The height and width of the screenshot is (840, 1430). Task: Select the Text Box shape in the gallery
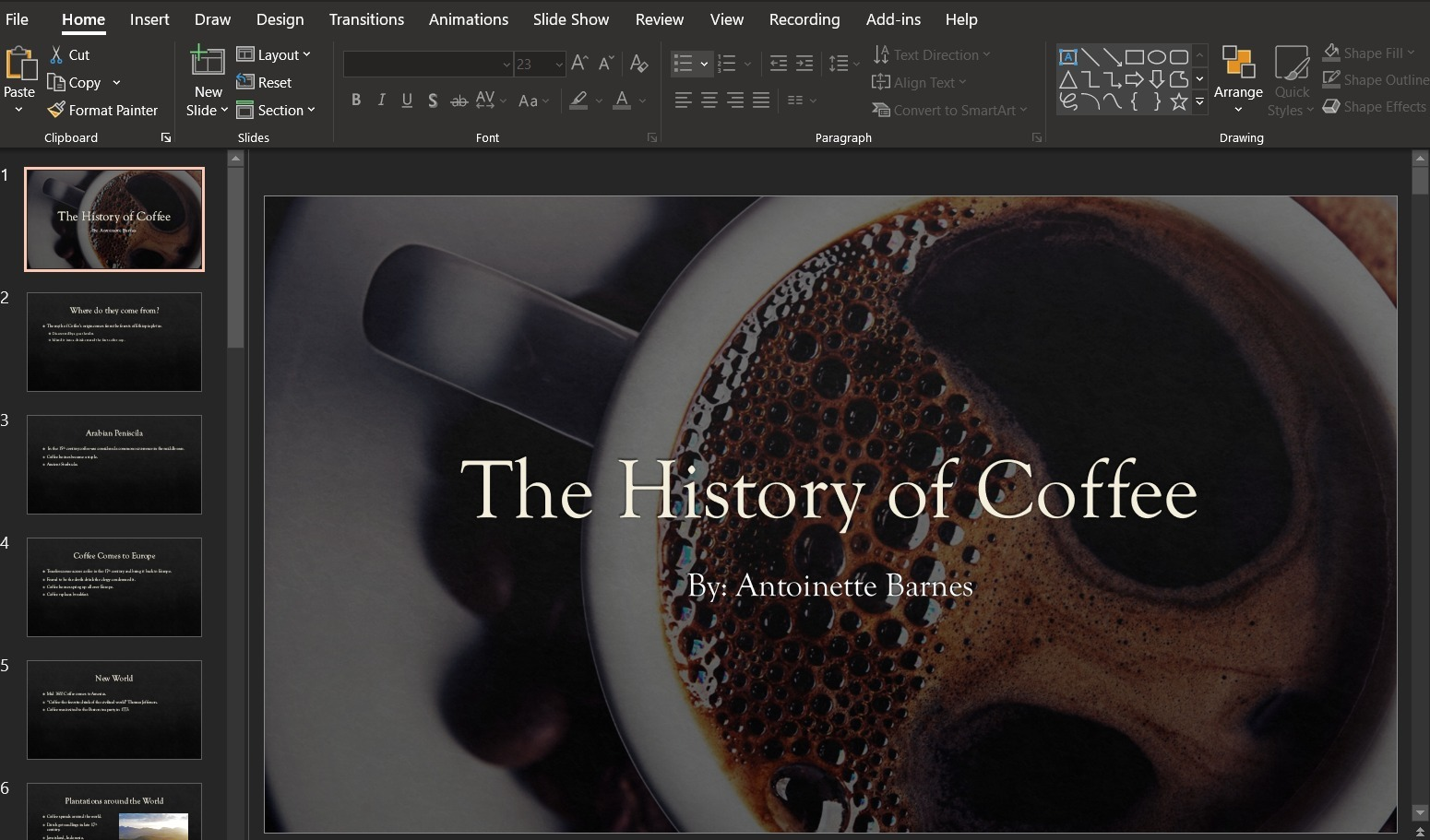point(1068,57)
